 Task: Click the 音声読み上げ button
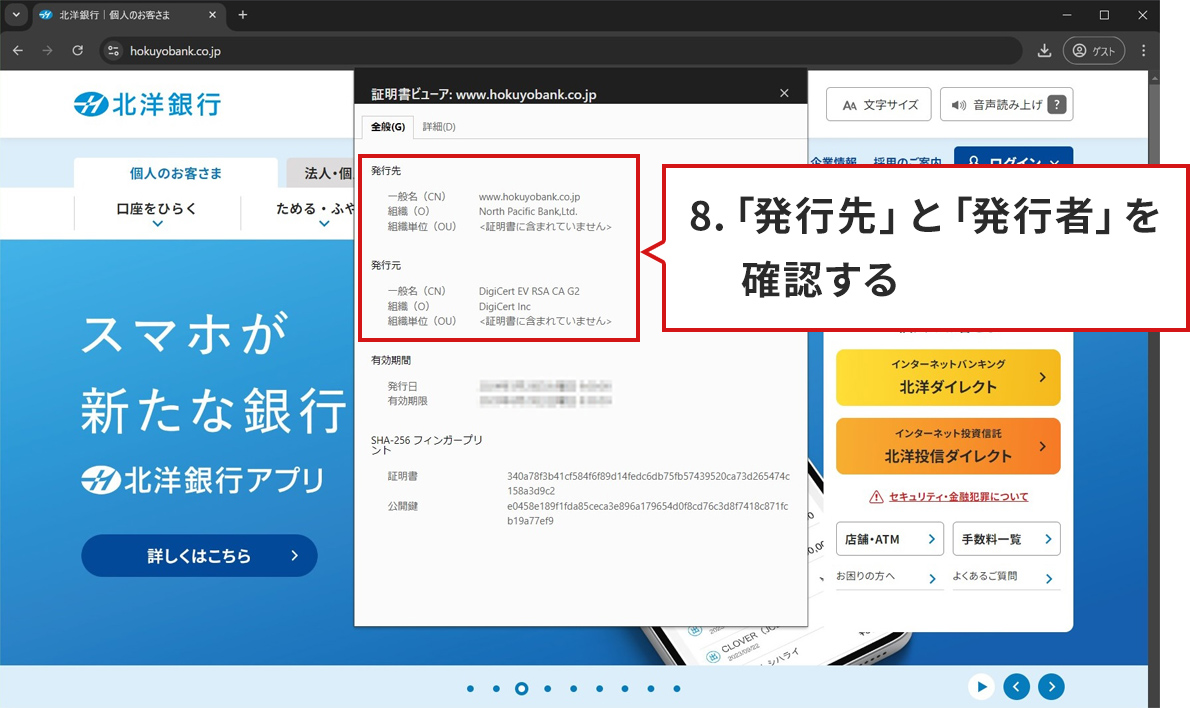[x=1006, y=105]
